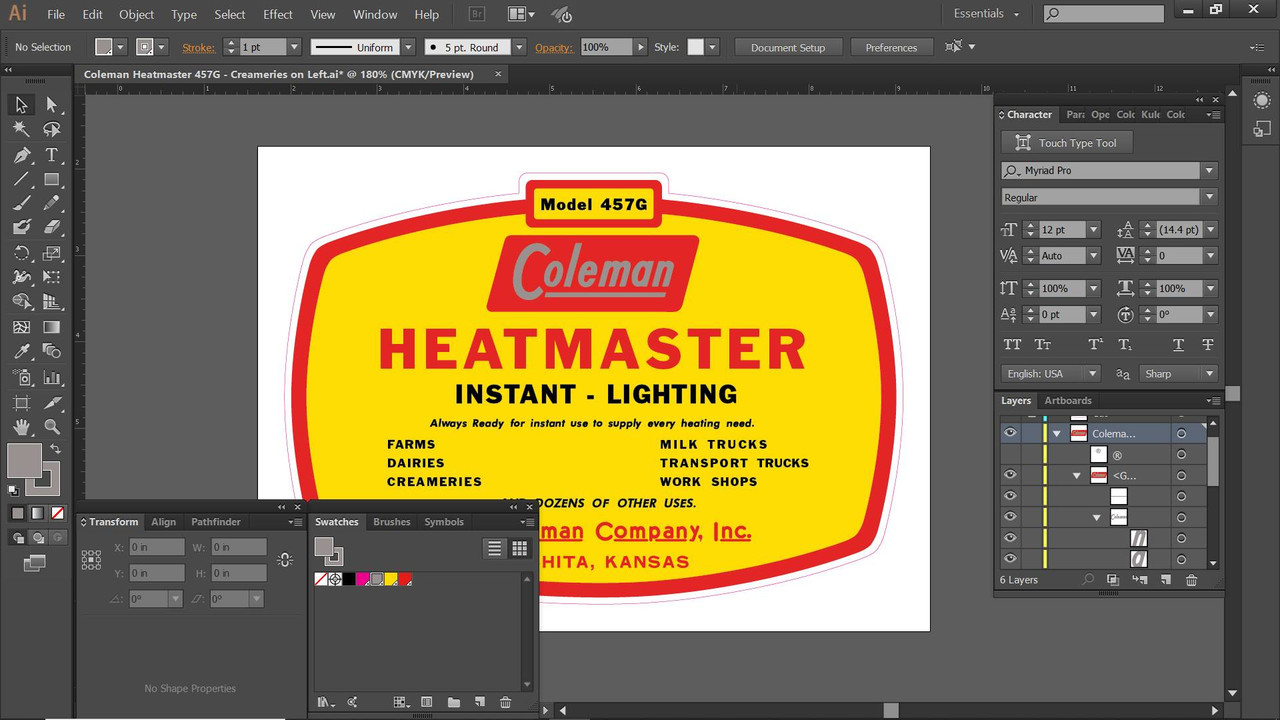This screenshot has width=1280, height=720.
Task: Select the yellow swatch
Action: (391, 579)
